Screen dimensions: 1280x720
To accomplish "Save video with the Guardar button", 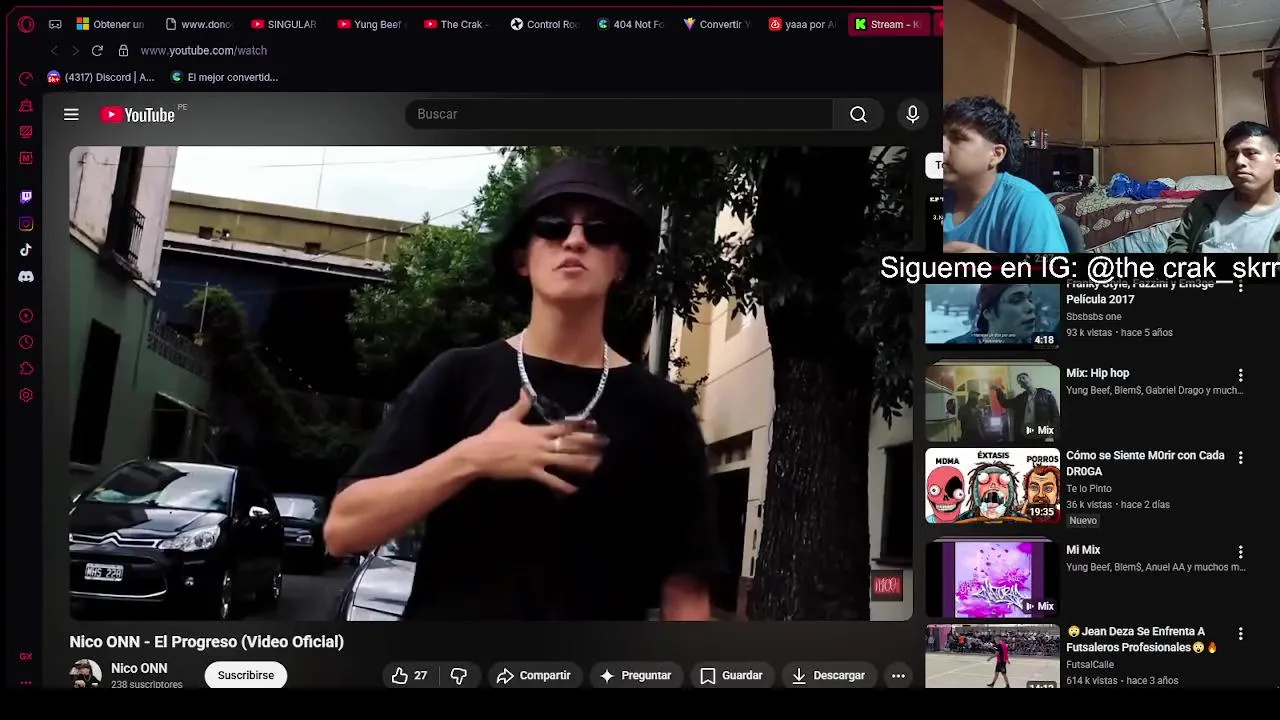I will pos(731,676).
